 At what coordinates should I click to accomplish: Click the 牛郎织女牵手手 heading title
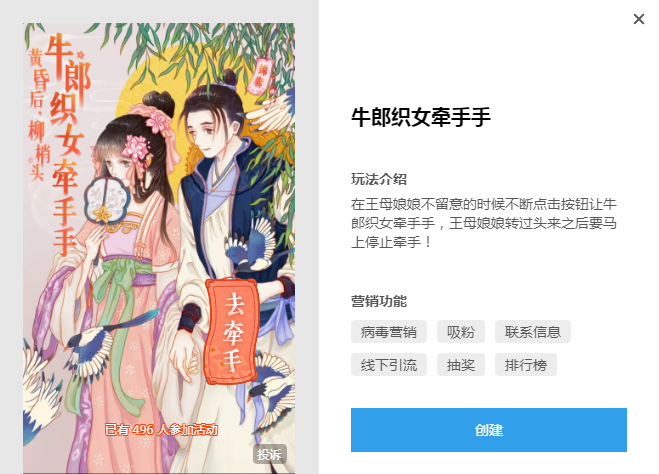coord(421,117)
